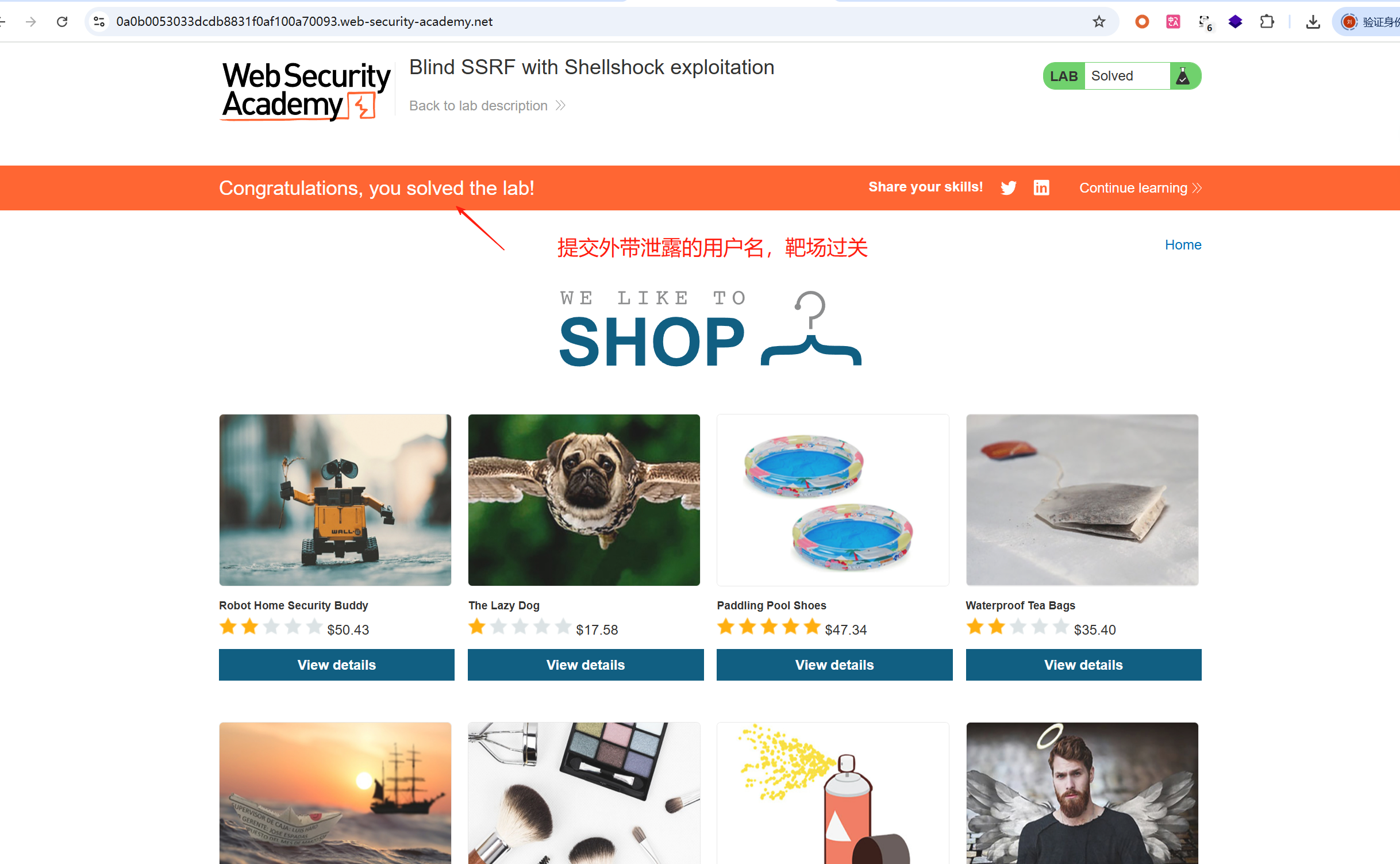View details for Robot Home Security Buddy
The image size is (1400, 864).
tap(337, 665)
